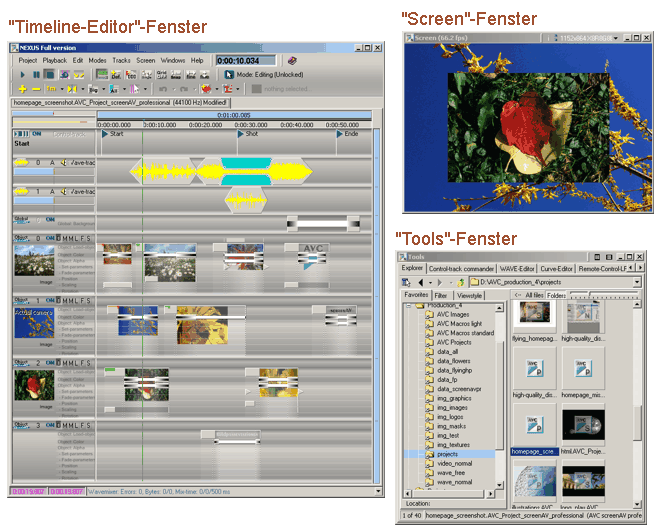Open the path dropdown showing D:\AVC_production_4\projects

pyautogui.click(x=636, y=282)
